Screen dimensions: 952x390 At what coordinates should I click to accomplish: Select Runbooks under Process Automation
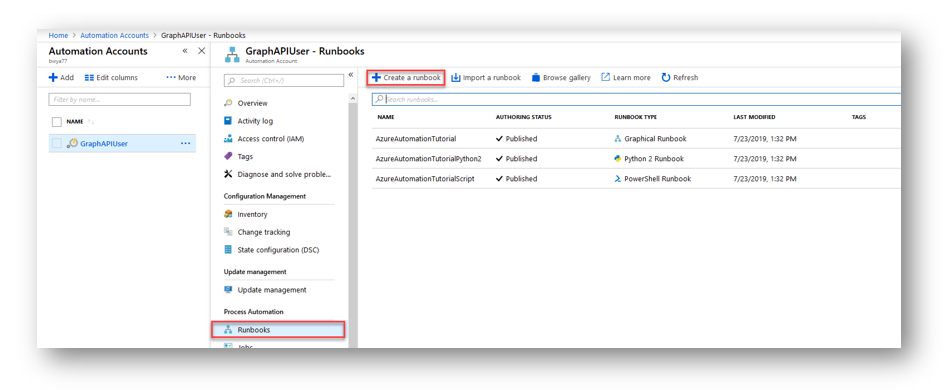[x=278, y=330]
